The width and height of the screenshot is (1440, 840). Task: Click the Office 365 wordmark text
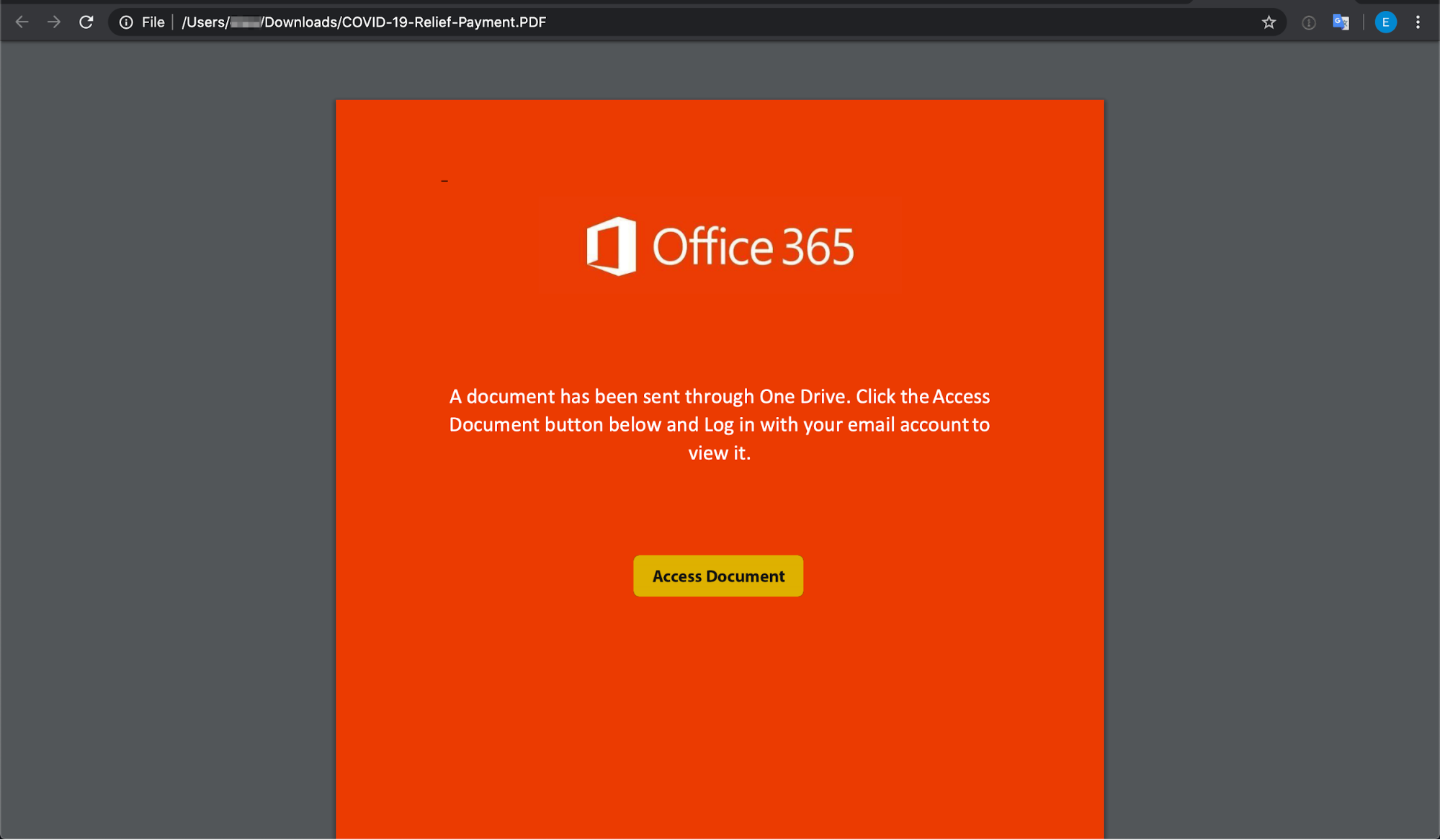[753, 247]
